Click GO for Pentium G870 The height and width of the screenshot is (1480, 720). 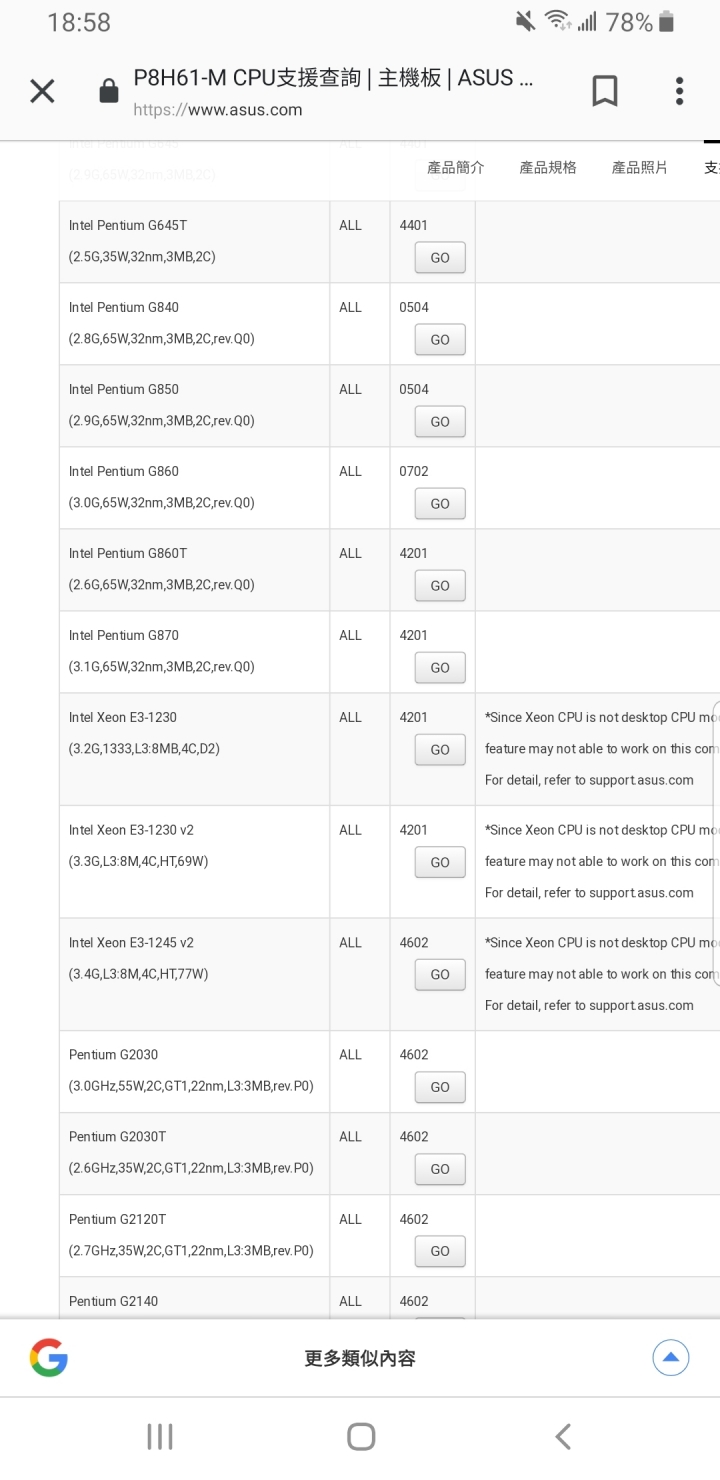pyautogui.click(x=440, y=668)
